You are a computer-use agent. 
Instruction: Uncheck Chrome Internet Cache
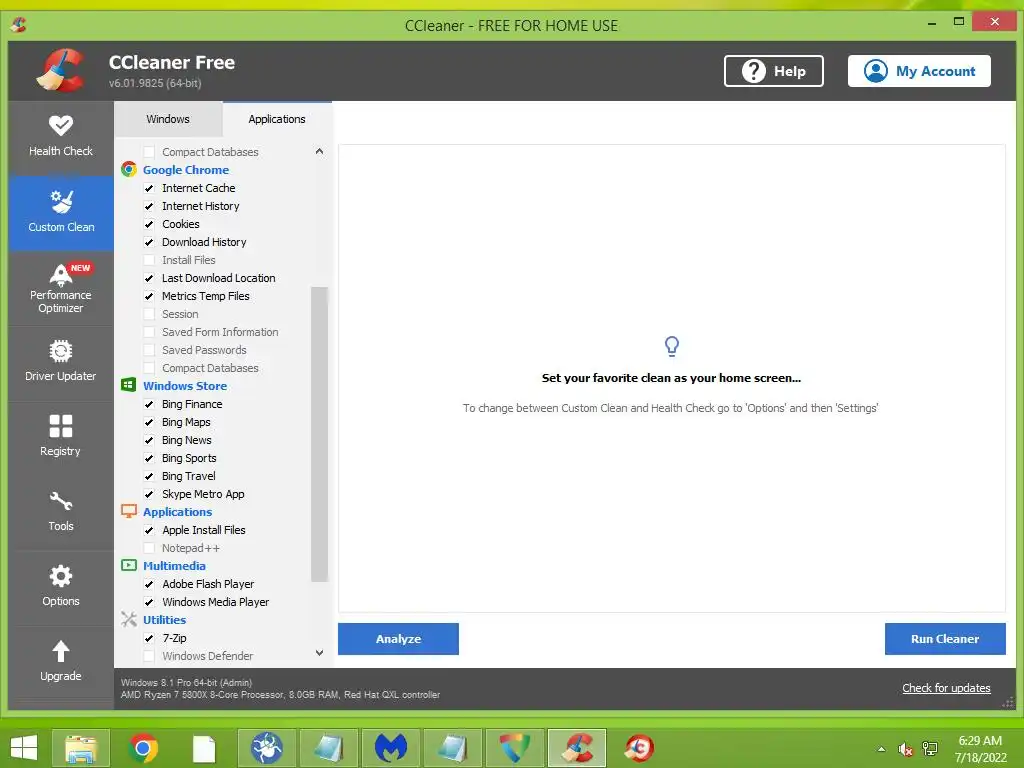tap(149, 188)
